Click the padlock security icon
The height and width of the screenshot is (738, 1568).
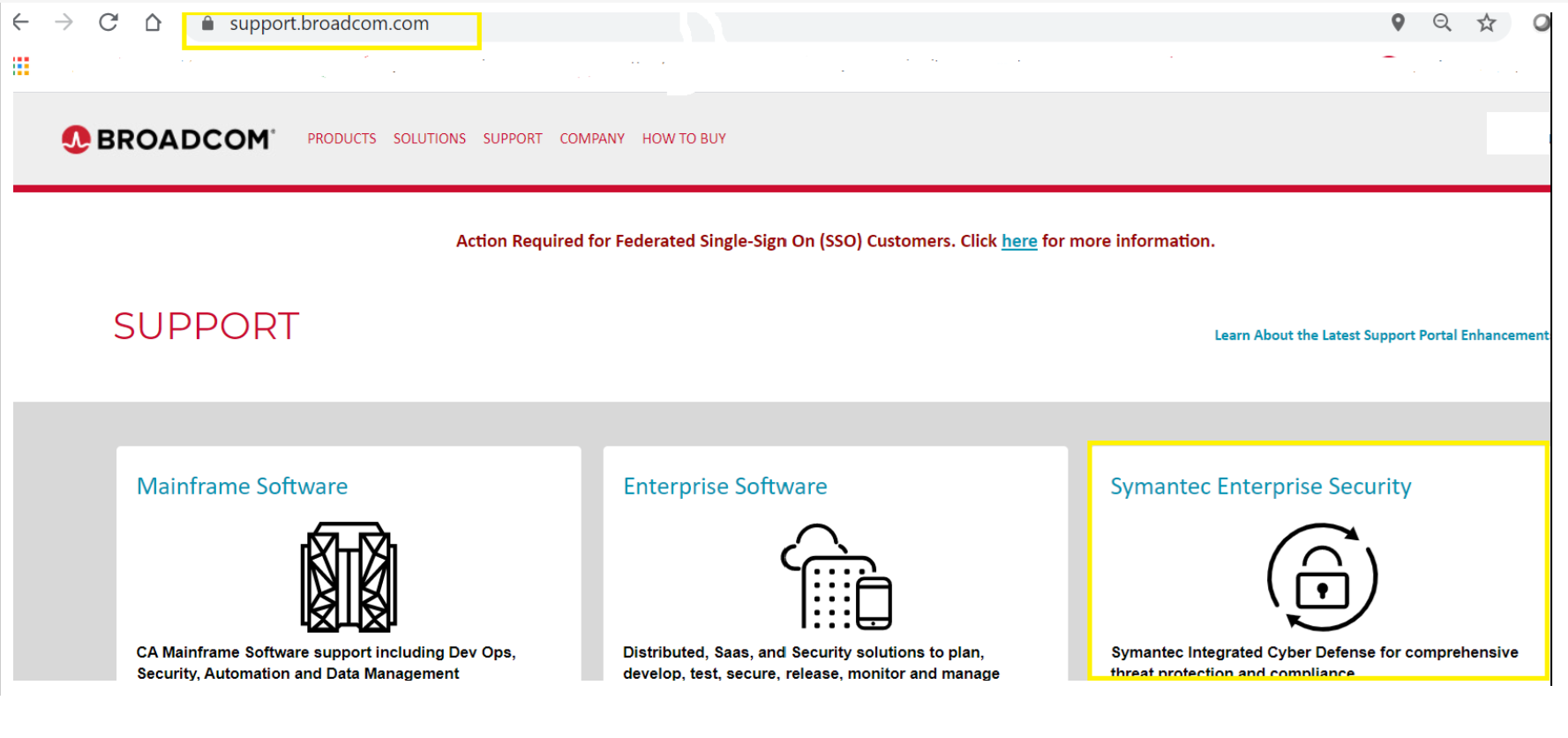pos(1322,577)
